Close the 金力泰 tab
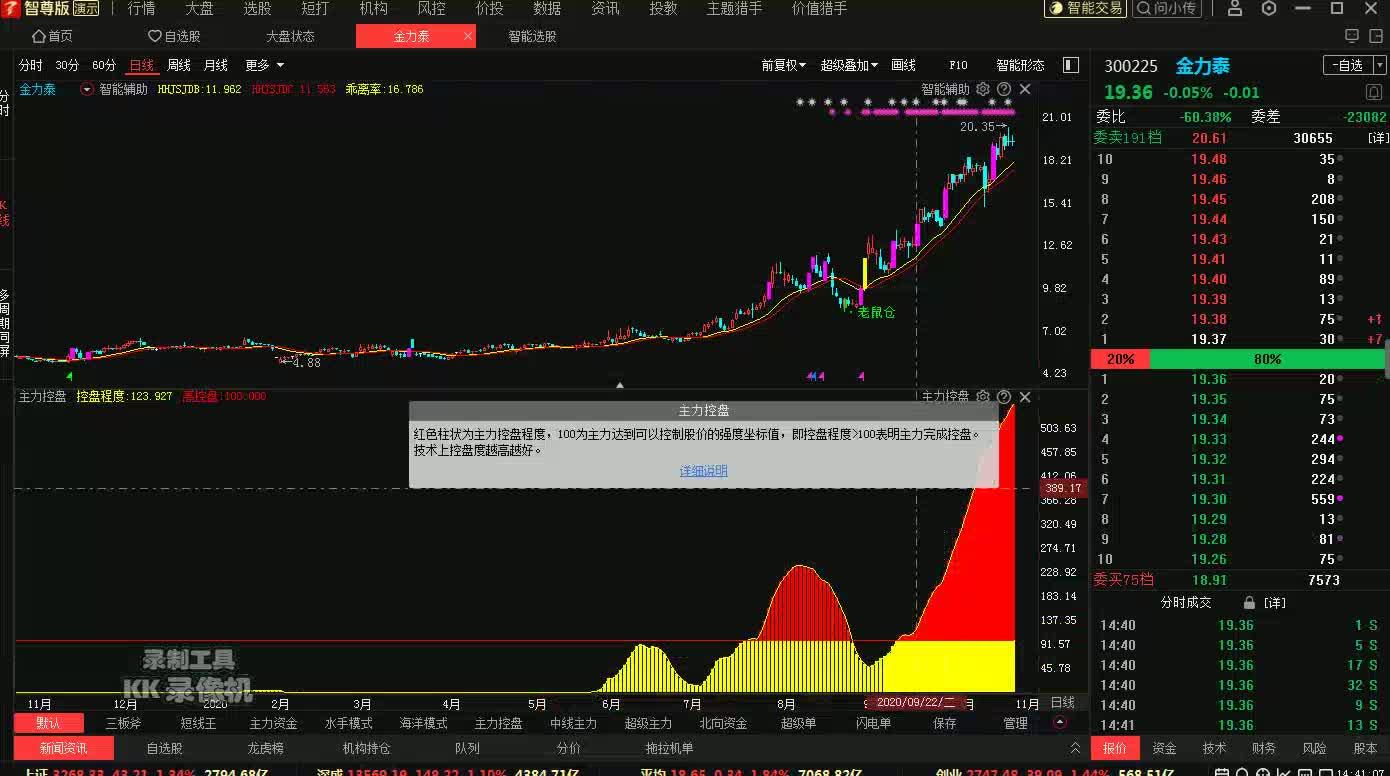 (468, 36)
